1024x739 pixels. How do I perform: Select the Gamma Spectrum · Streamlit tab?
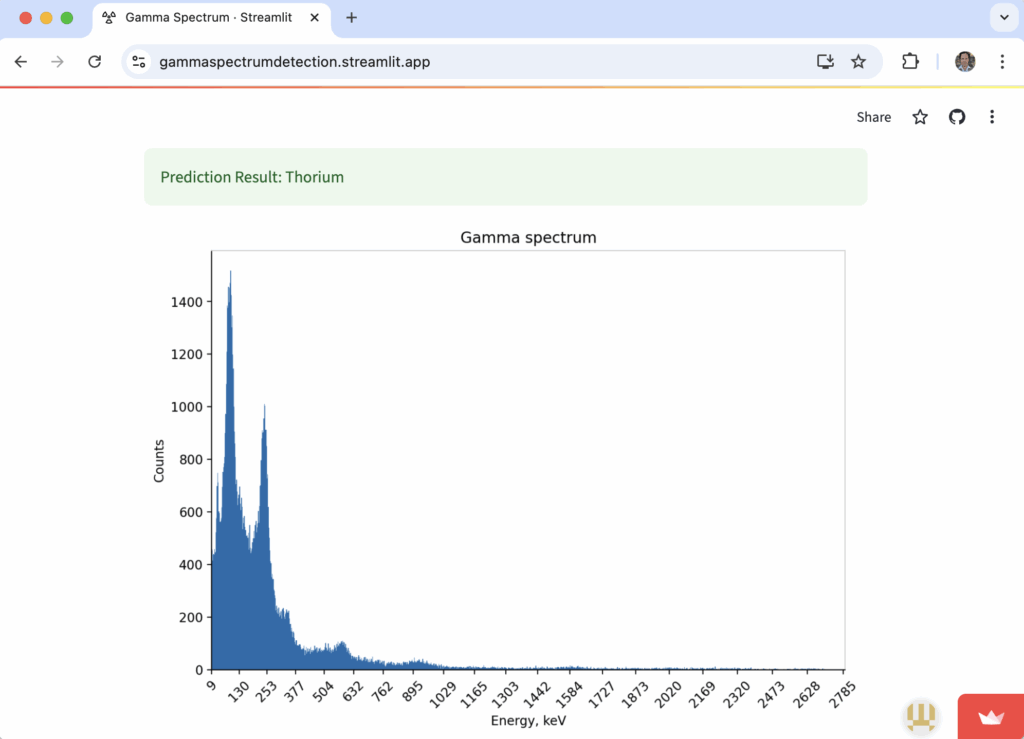[208, 18]
